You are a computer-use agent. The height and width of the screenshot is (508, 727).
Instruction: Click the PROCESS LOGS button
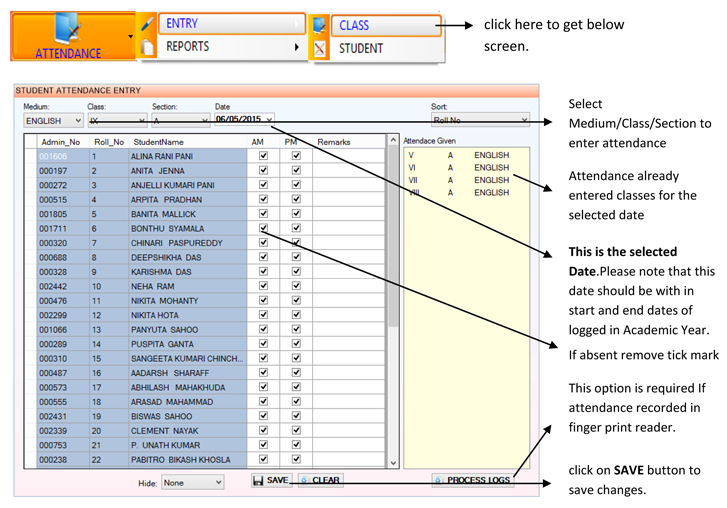[x=473, y=480]
